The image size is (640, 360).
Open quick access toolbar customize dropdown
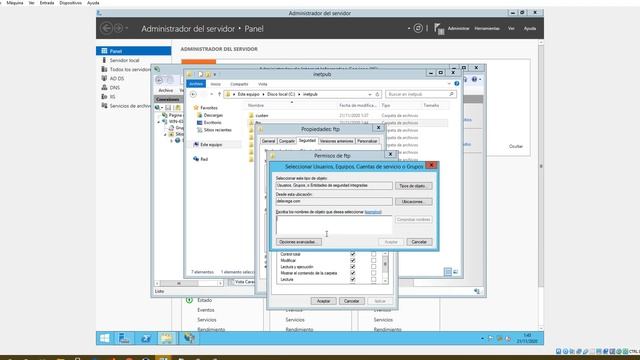tap(215, 74)
